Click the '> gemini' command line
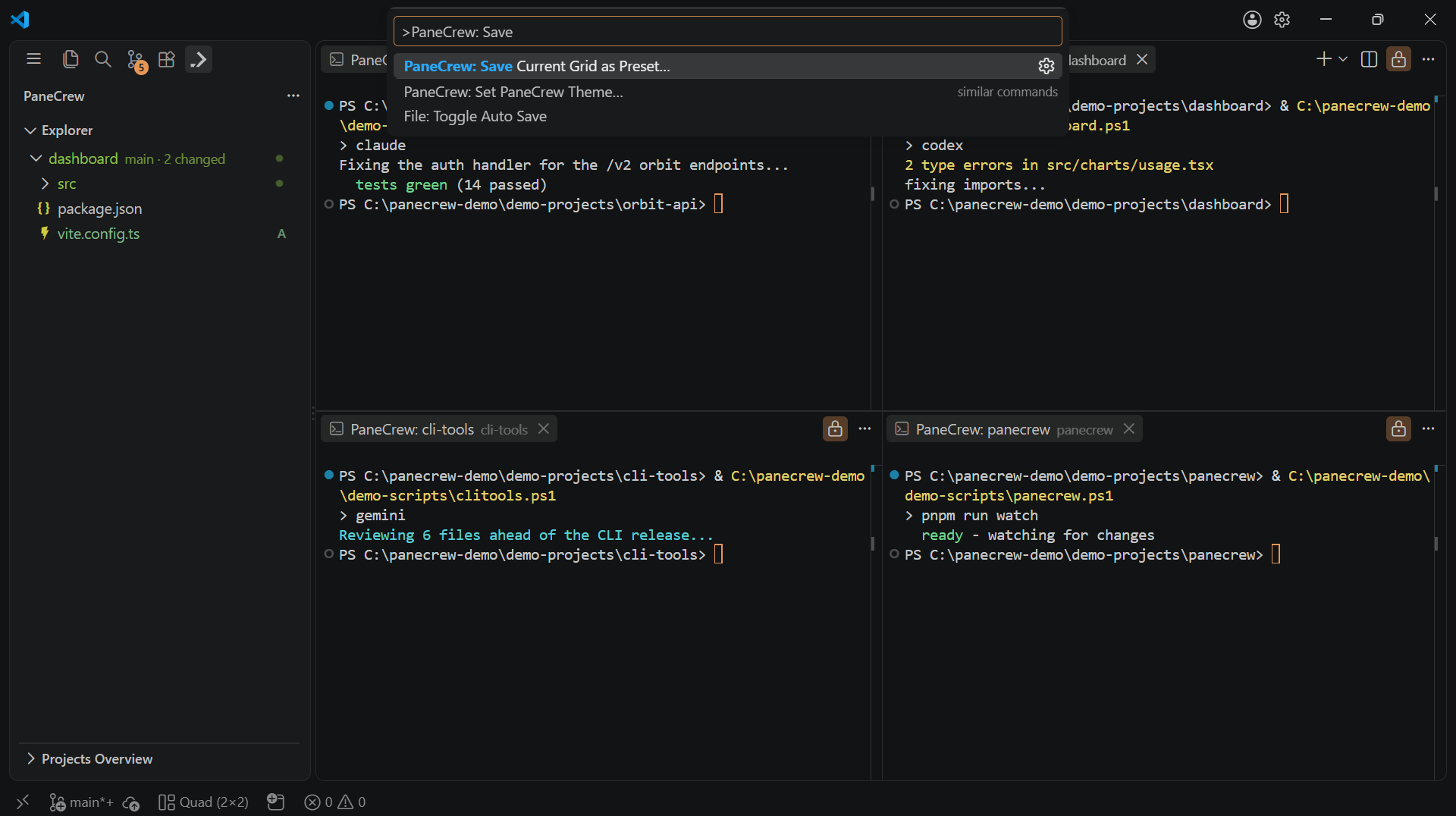The image size is (1456, 816). coord(372,515)
